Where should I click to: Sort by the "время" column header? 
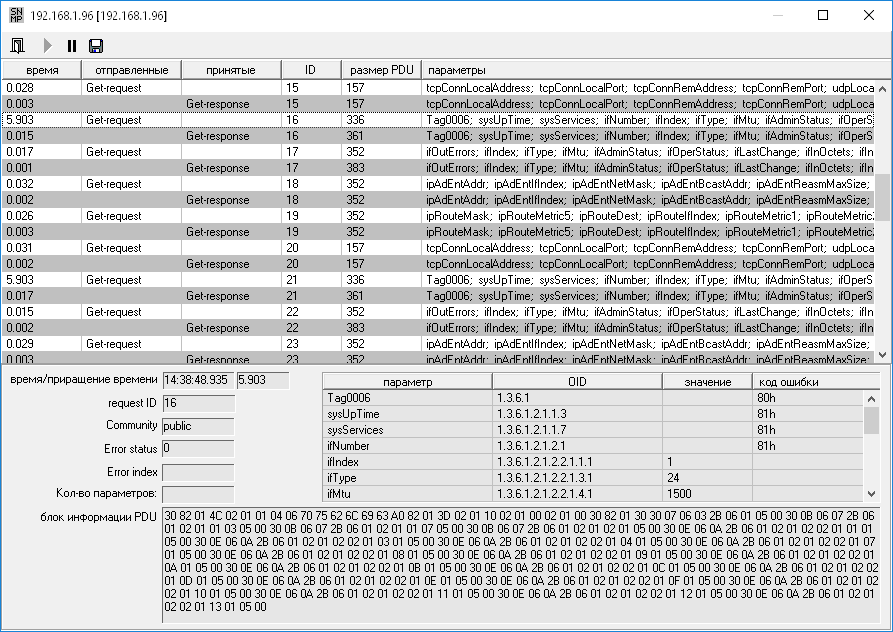click(41, 70)
